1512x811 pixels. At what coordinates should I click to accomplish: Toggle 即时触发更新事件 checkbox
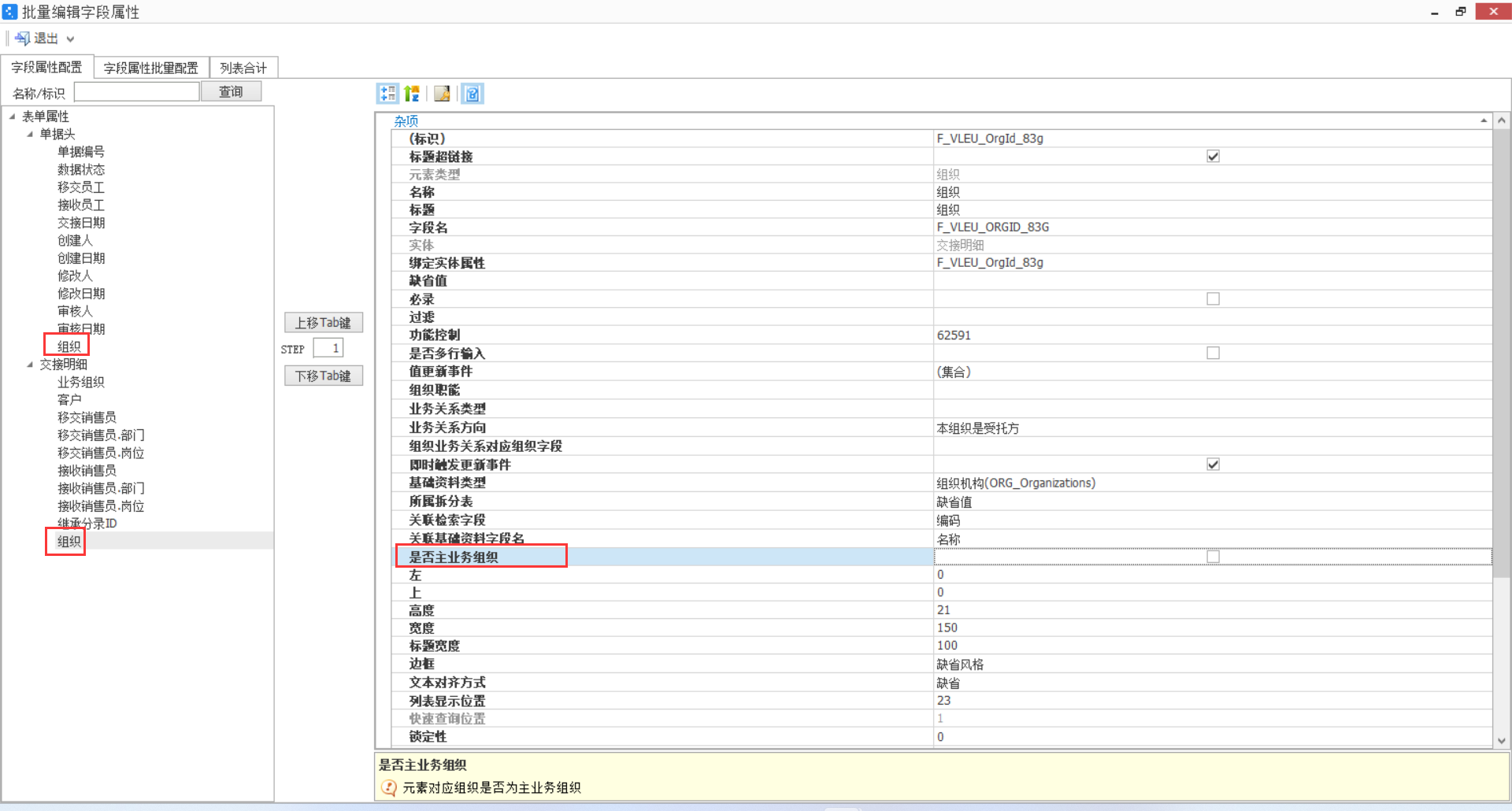pyautogui.click(x=1213, y=464)
